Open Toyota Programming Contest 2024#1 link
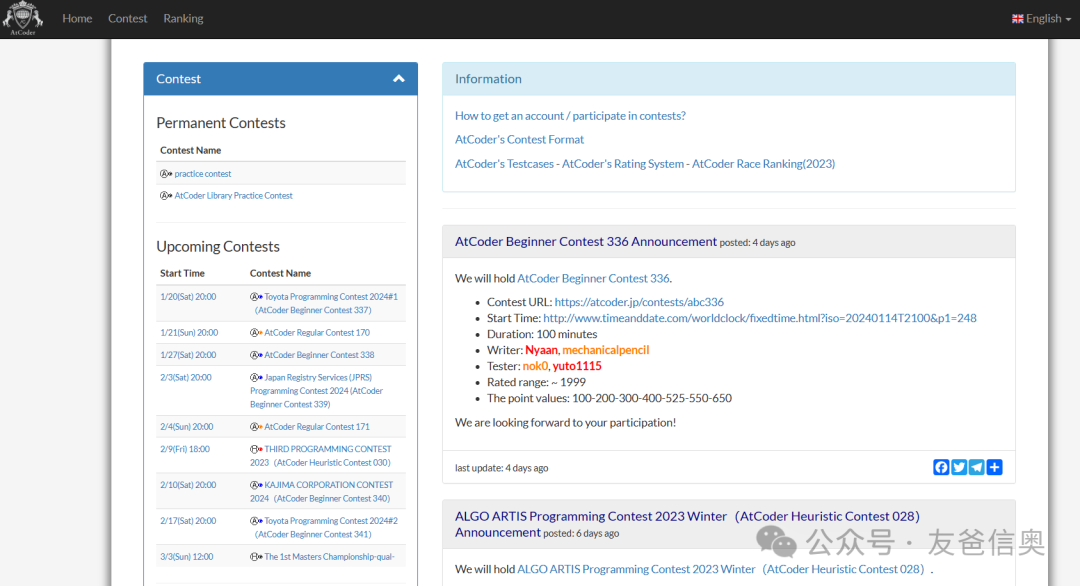Image resolution: width=1080 pixels, height=586 pixels. [x=326, y=303]
